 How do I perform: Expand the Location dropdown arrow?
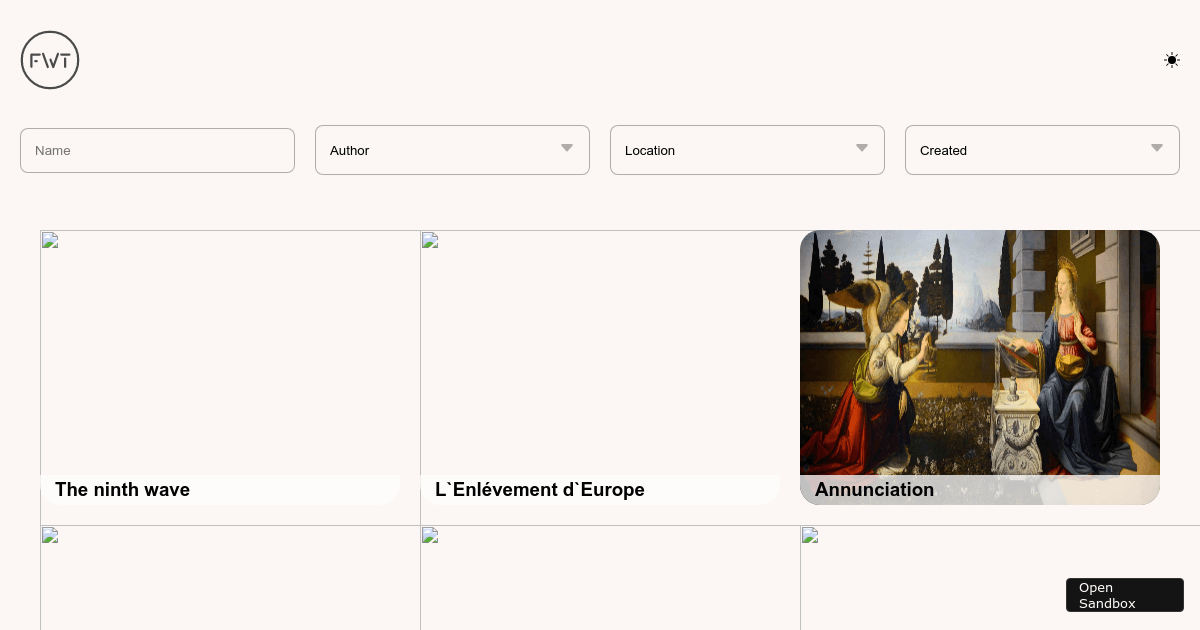(x=862, y=148)
